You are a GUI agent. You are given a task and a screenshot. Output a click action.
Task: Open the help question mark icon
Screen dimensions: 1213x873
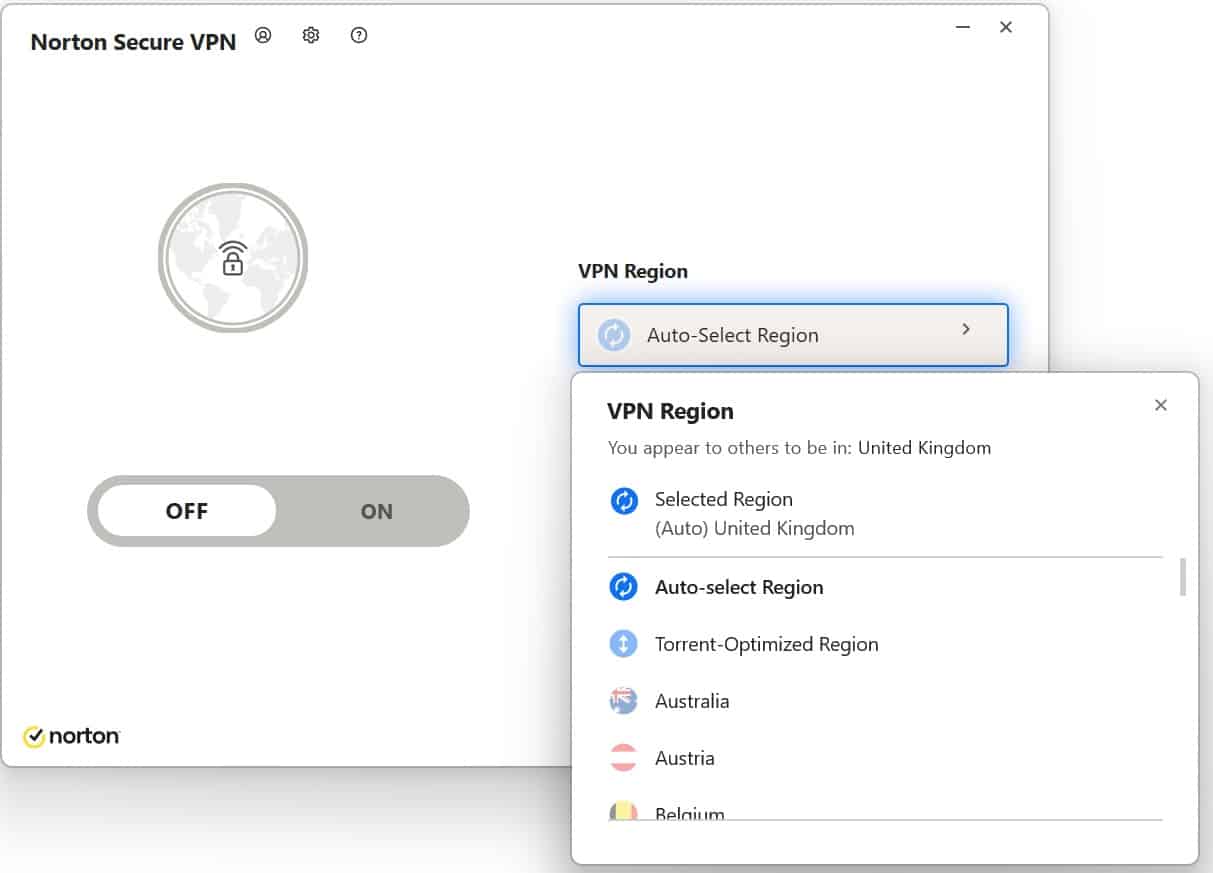click(x=359, y=35)
